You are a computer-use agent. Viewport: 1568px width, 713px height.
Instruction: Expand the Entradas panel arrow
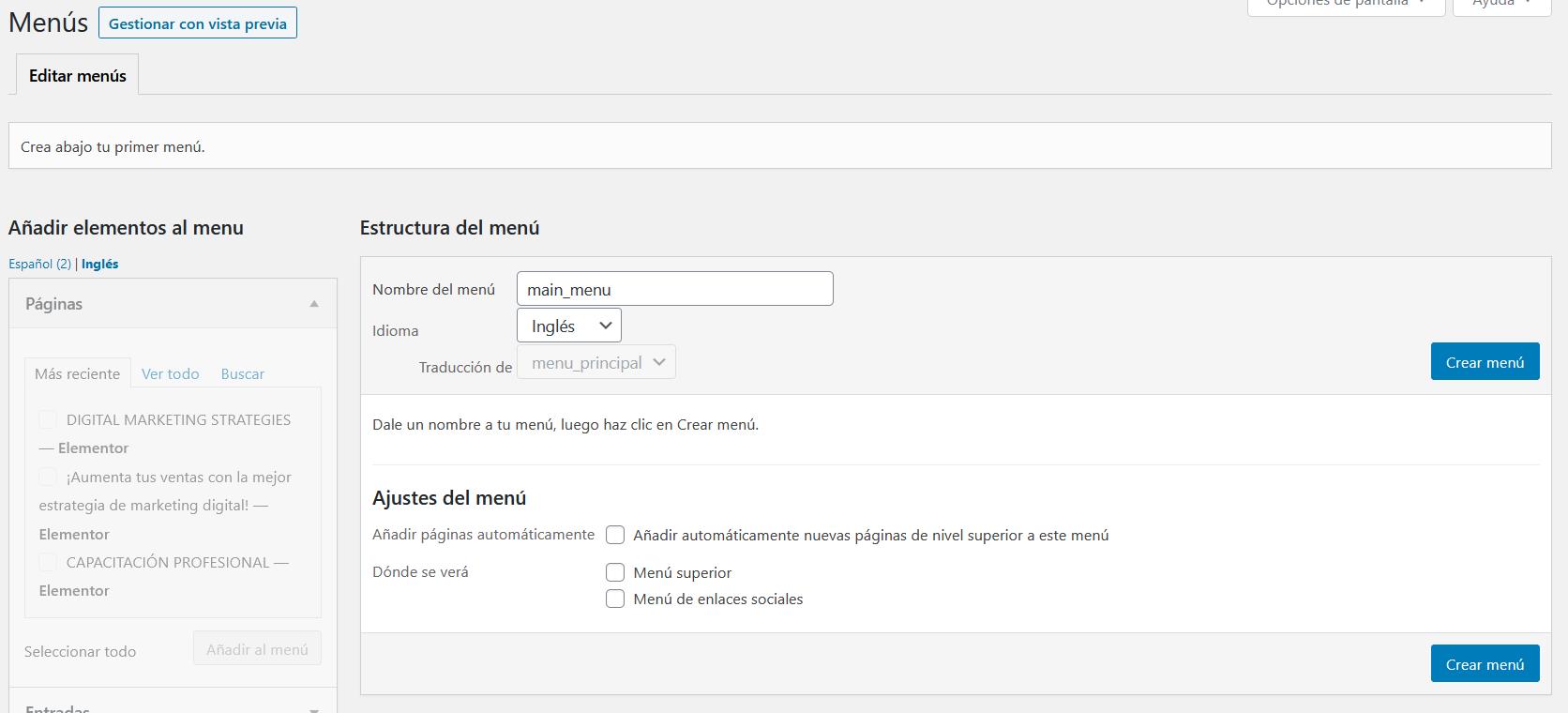314,709
